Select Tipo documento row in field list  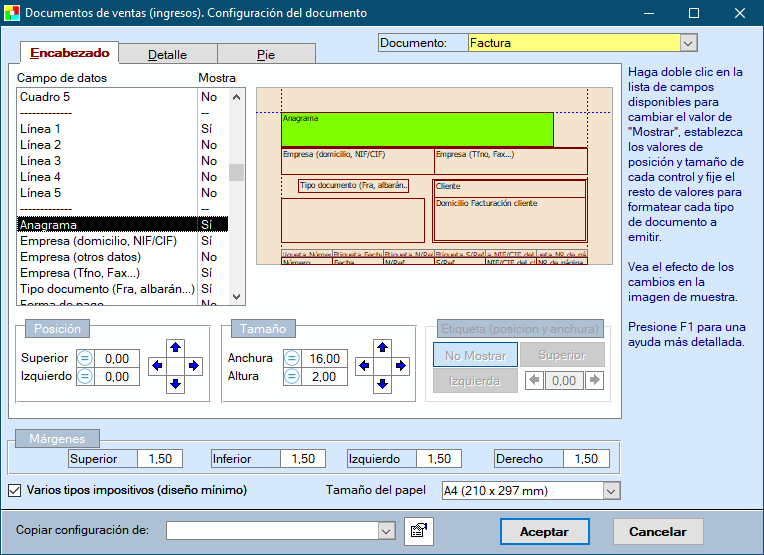tap(107, 289)
